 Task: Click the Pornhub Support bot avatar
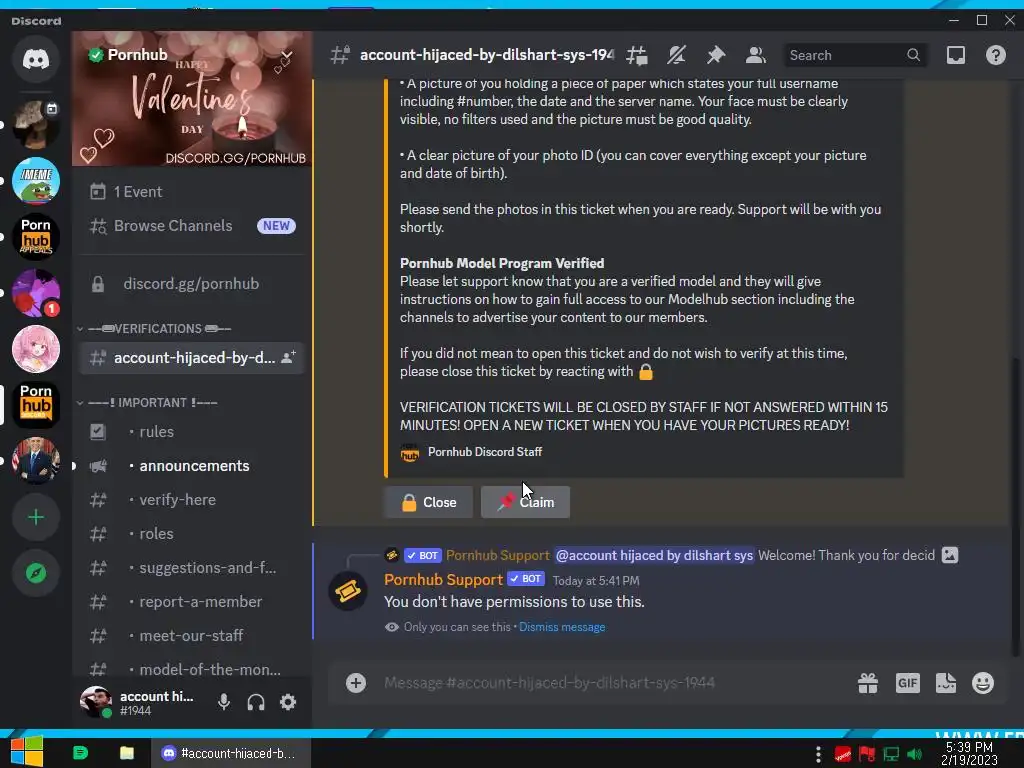pos(348,591)
